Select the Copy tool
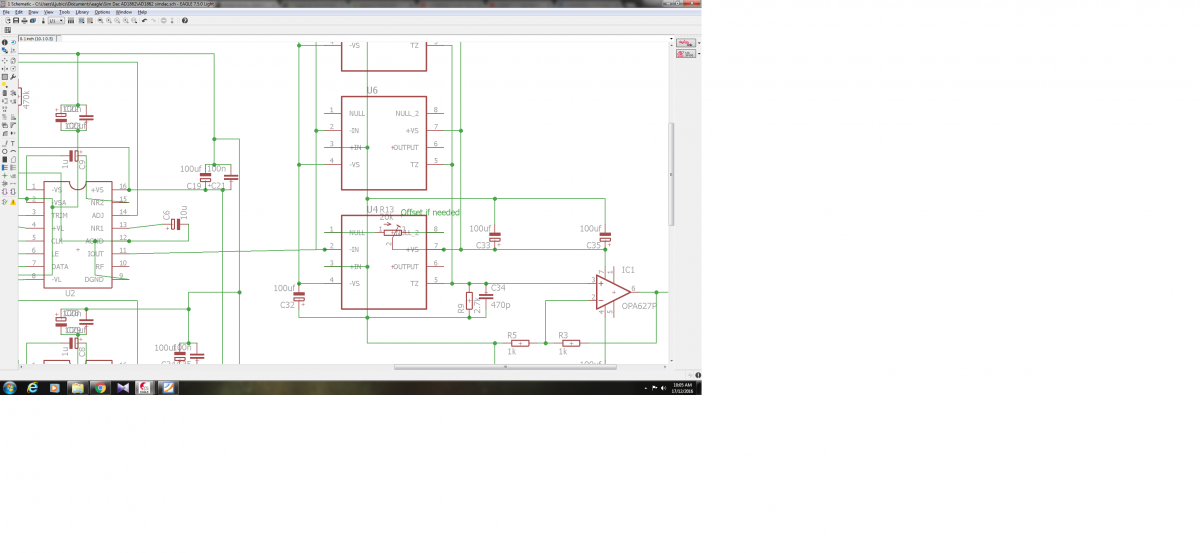This screenshot has width=1200, height=553. [13, 59]
